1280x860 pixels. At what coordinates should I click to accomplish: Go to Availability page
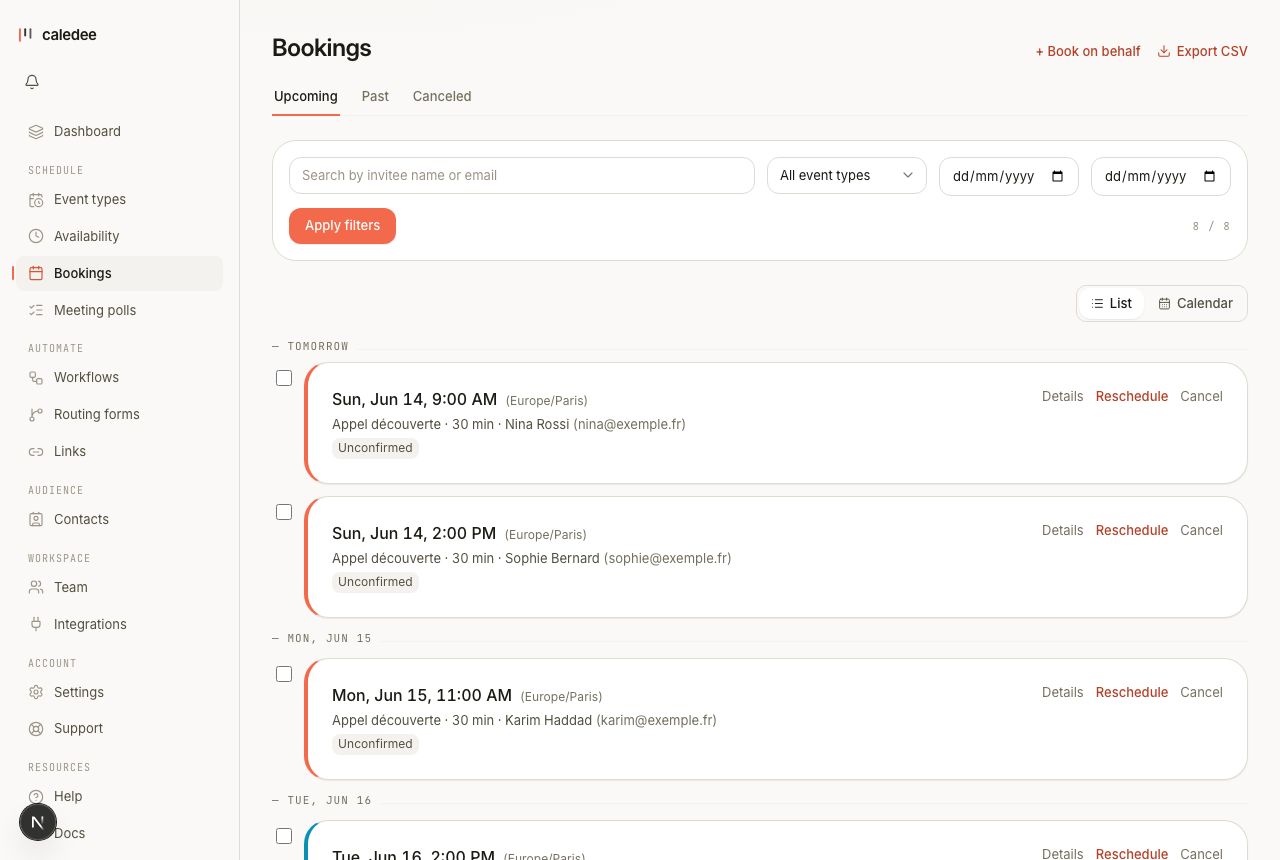click(120, 236)
